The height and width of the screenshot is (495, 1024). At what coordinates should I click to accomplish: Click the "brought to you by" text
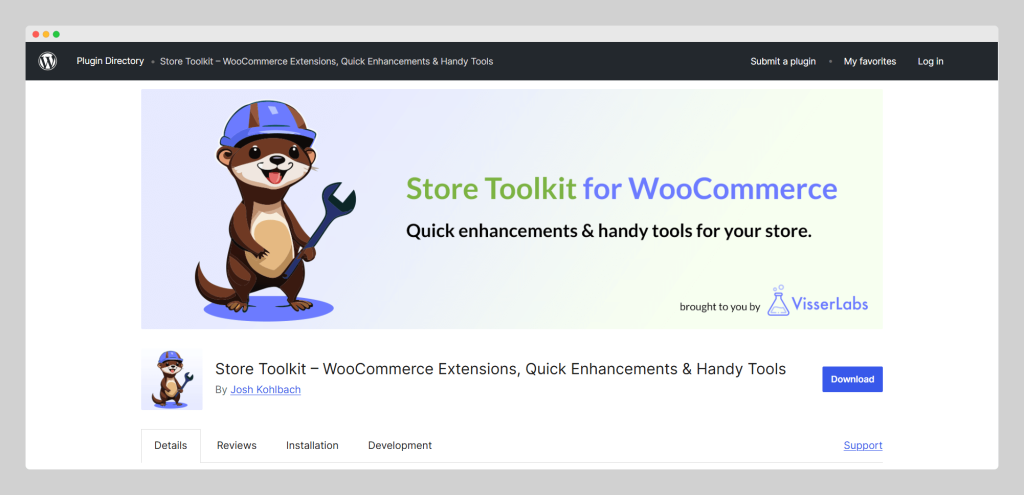[720, 307]
